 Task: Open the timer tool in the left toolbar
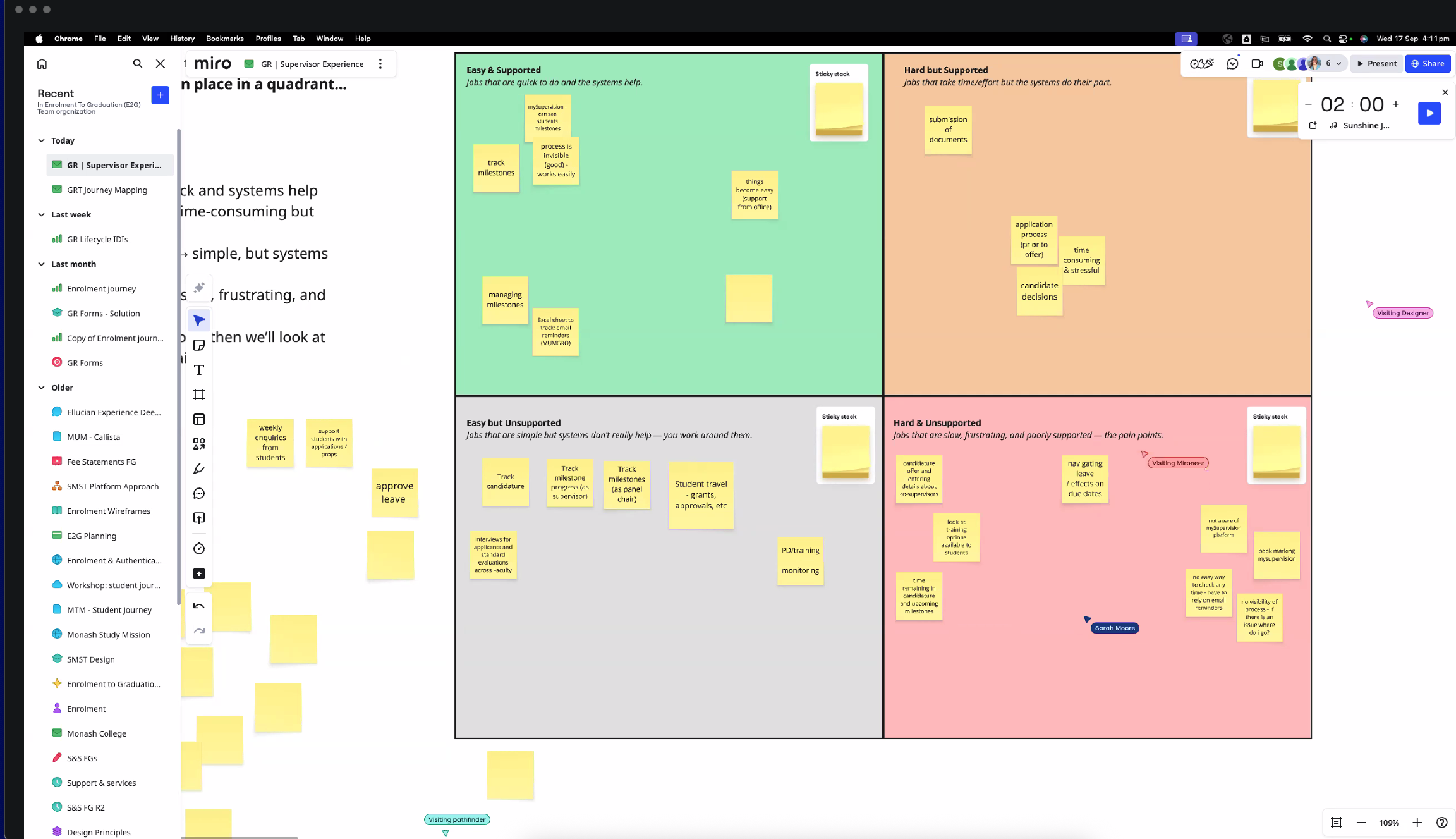pos(199,548)
